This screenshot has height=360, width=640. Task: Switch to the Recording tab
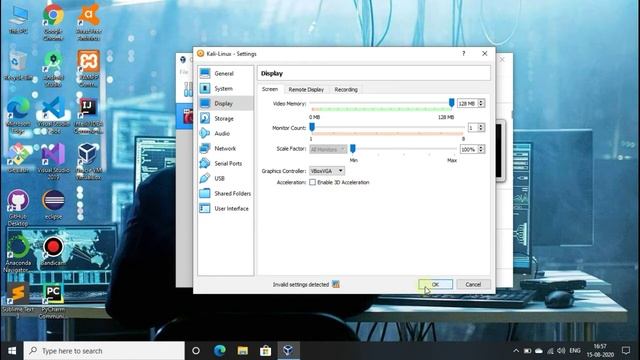coord(346,89)
